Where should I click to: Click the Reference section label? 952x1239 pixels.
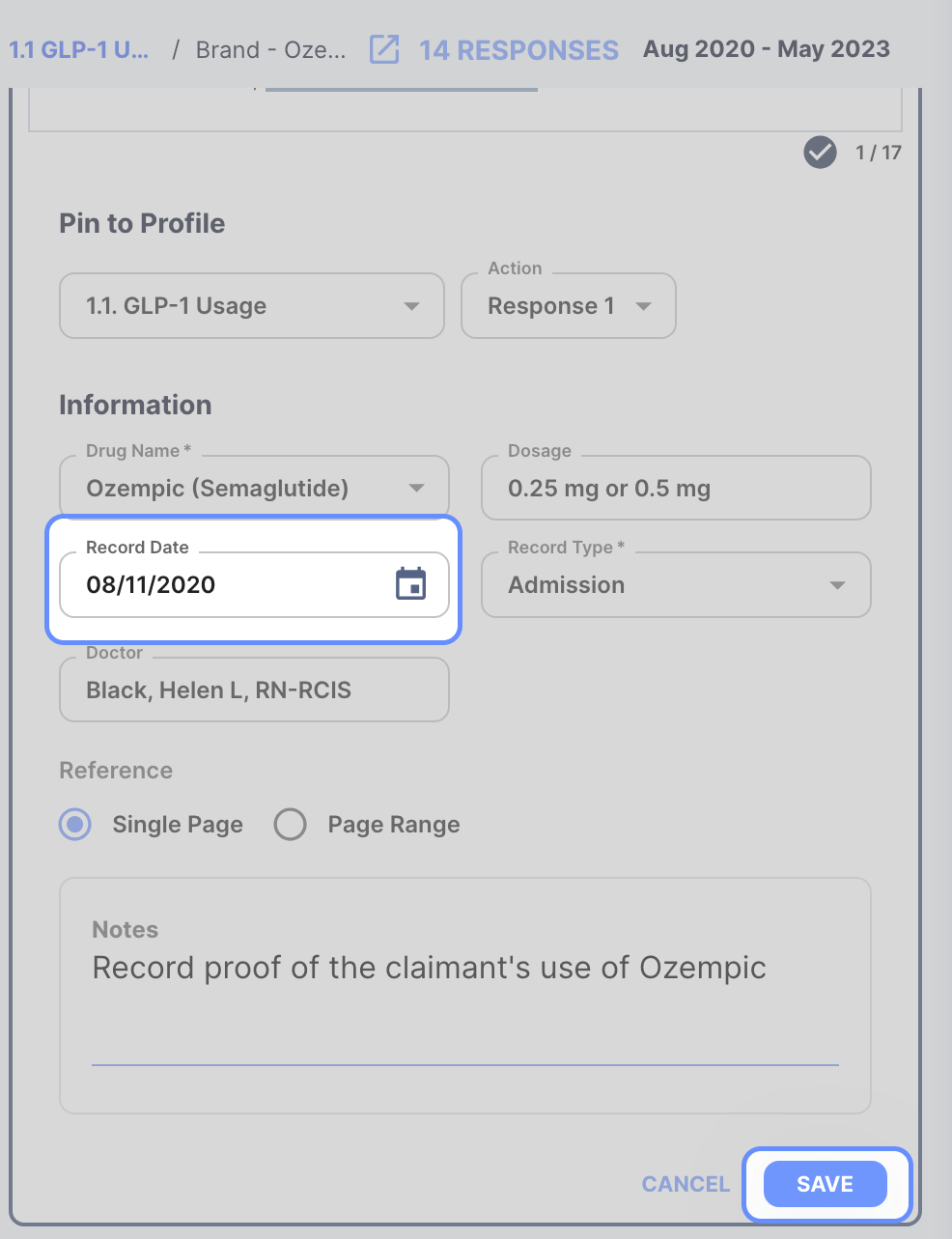click(116, 771)
